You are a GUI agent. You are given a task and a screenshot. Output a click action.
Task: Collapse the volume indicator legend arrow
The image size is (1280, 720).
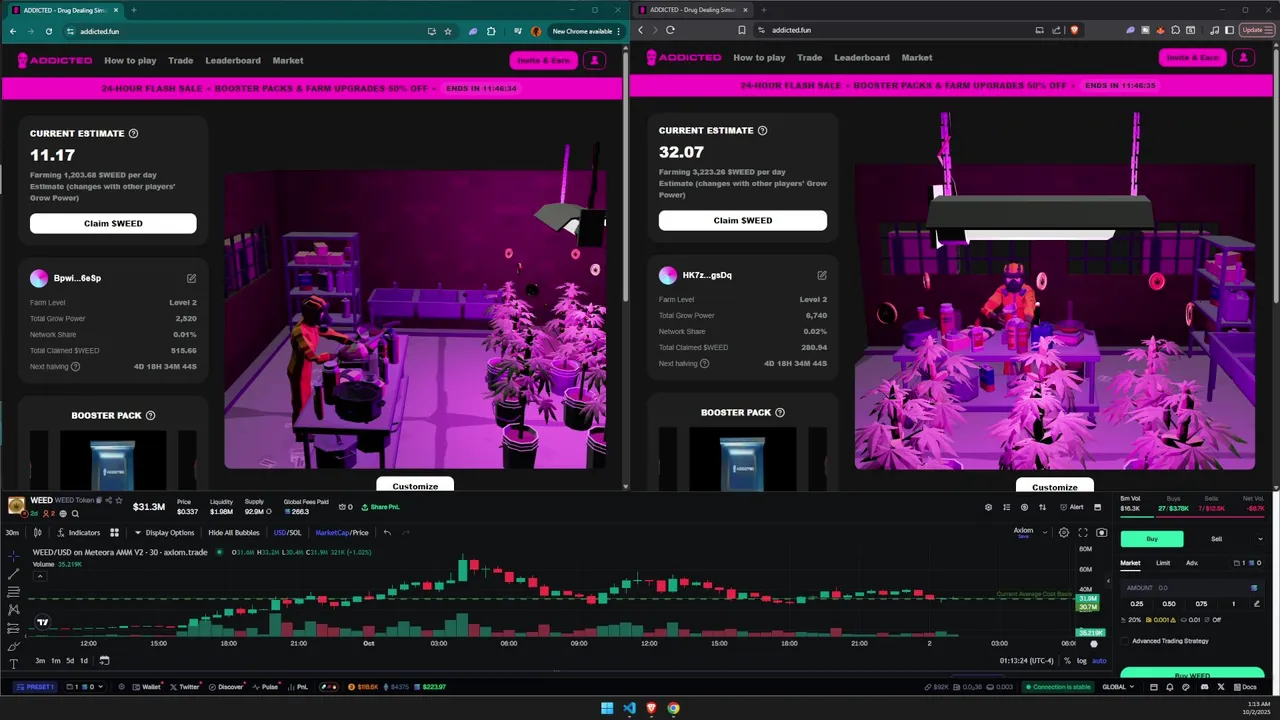pos(39,576)
